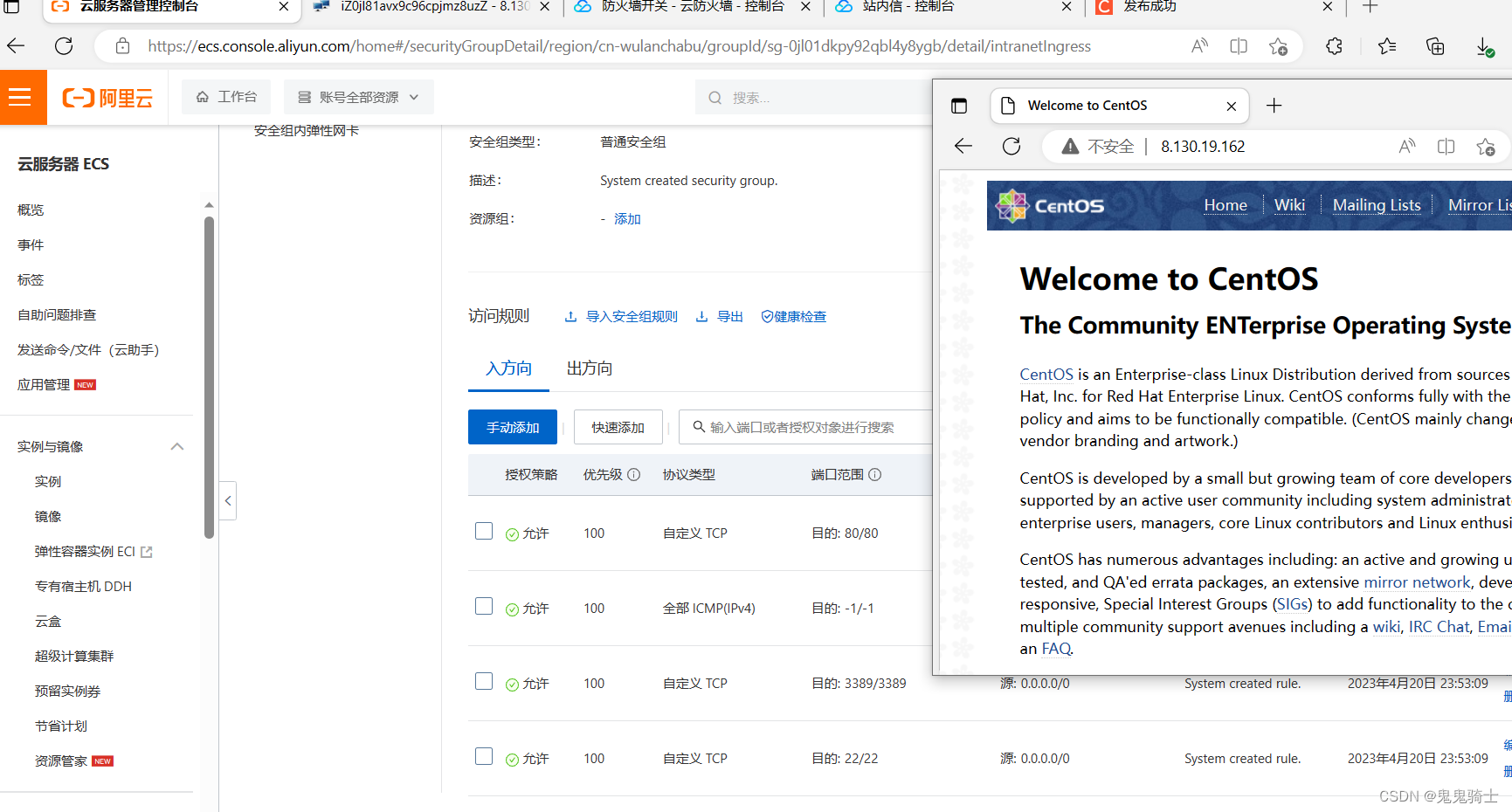The image size is (1512, 812).
Task: Switch to the publish success tab
Action: 1214,7
